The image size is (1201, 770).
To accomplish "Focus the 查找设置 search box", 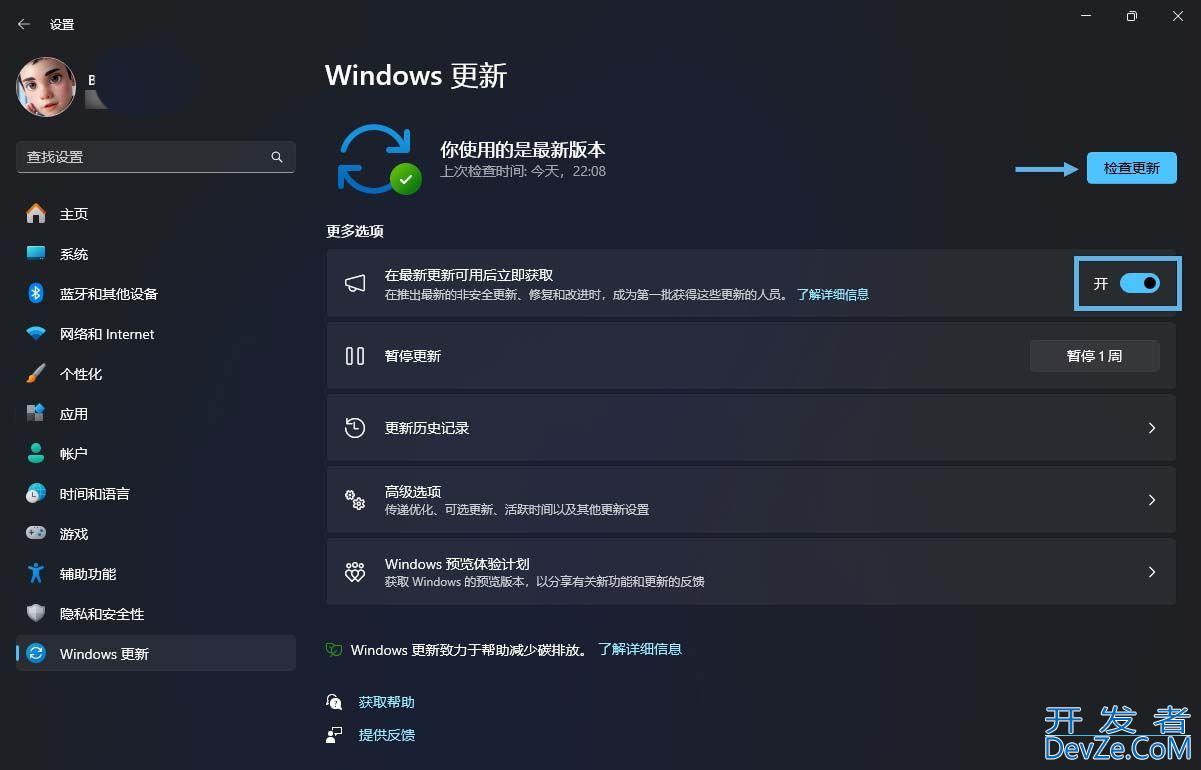I will point(156,157).
